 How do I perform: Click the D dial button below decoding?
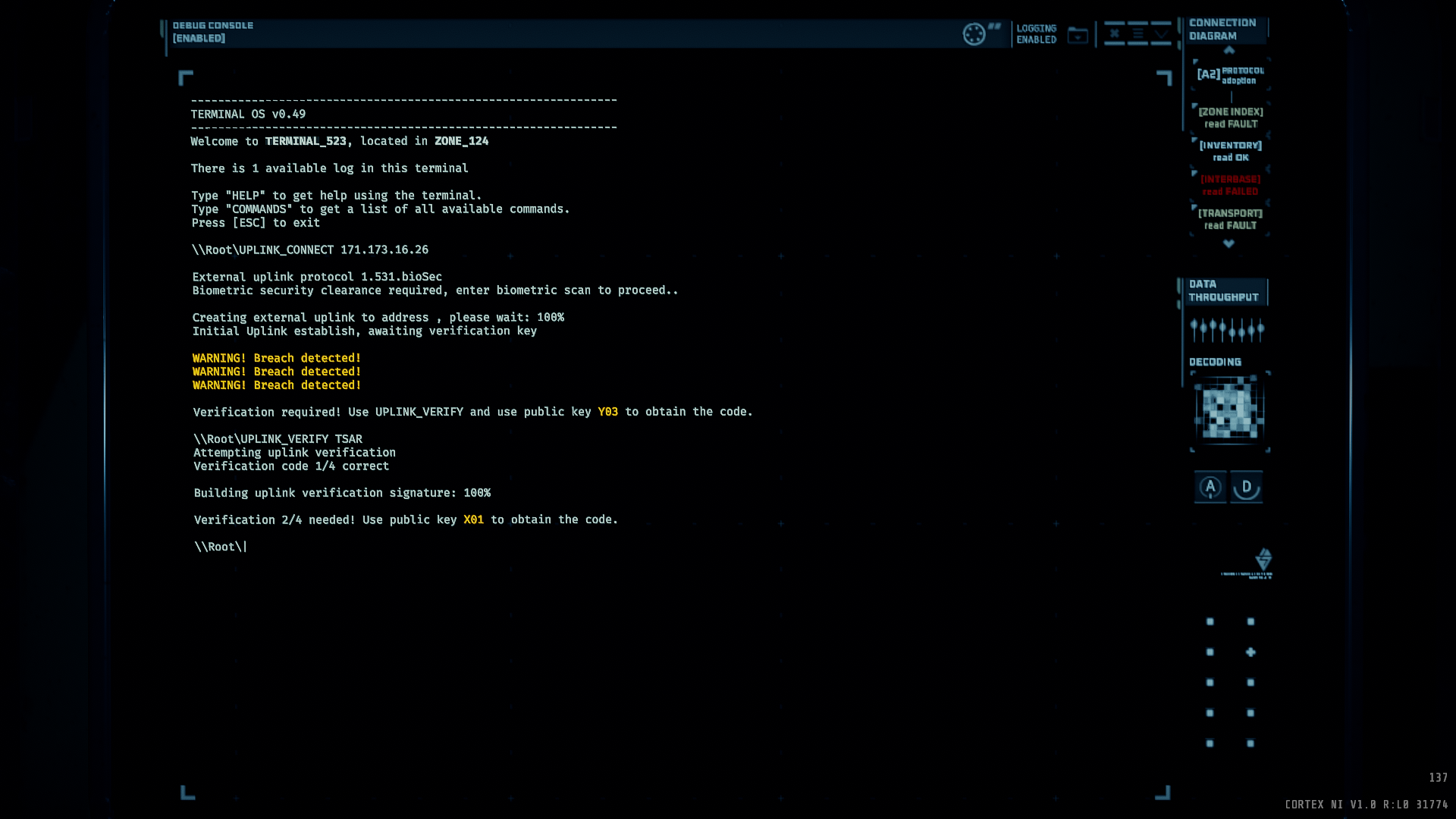tap(1246, 487)
